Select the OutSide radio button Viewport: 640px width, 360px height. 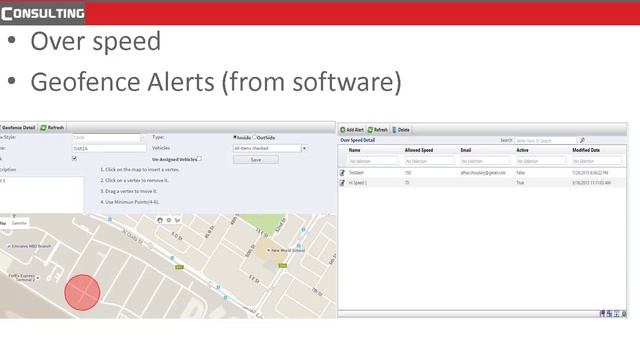254,137
